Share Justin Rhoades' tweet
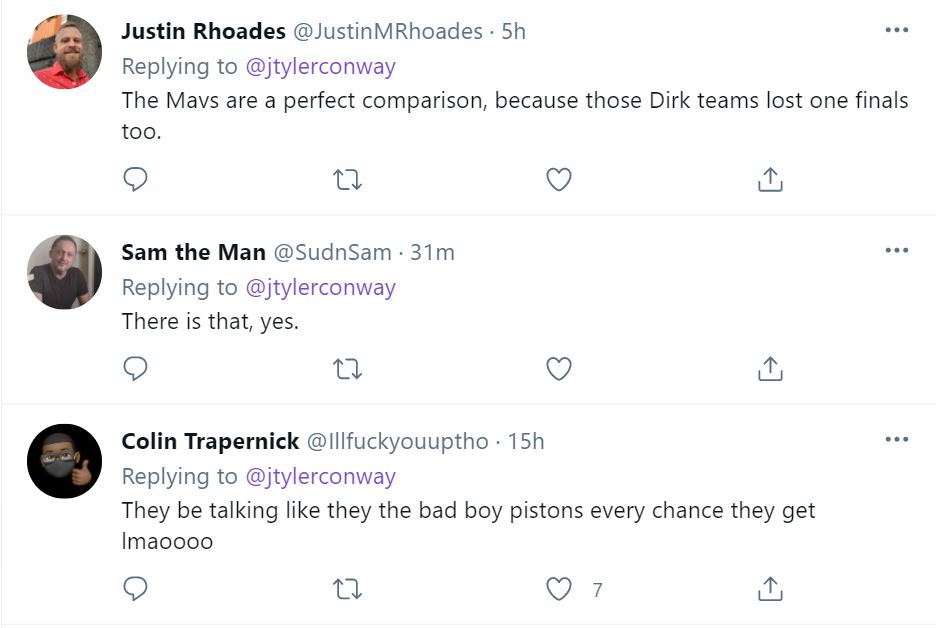This screenshot has width=936, height=628. point(770,179)
